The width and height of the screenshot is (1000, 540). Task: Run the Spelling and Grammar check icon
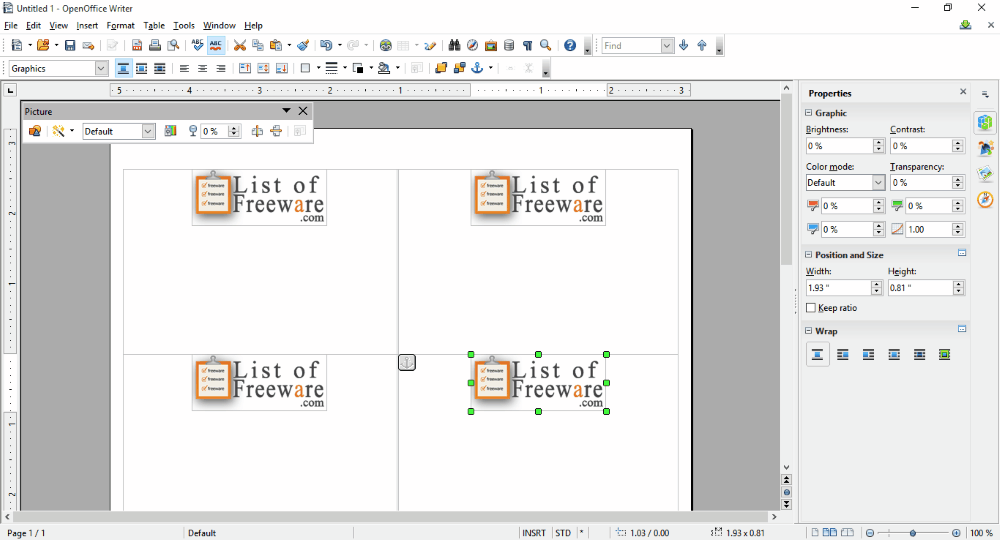(x=197, y=45)
